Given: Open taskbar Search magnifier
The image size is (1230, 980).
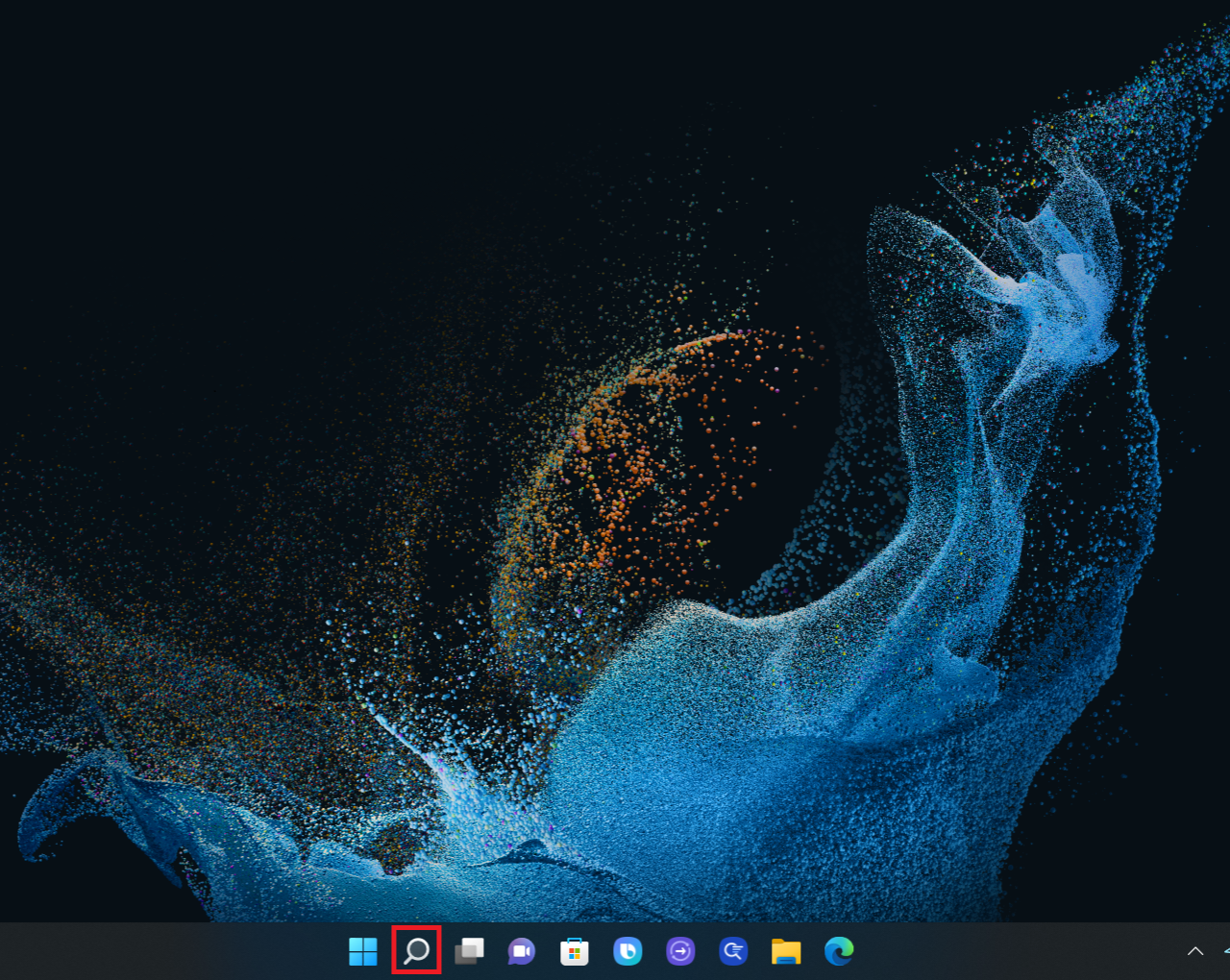Looking at the screenshot, I should click(x=416, y=951).
